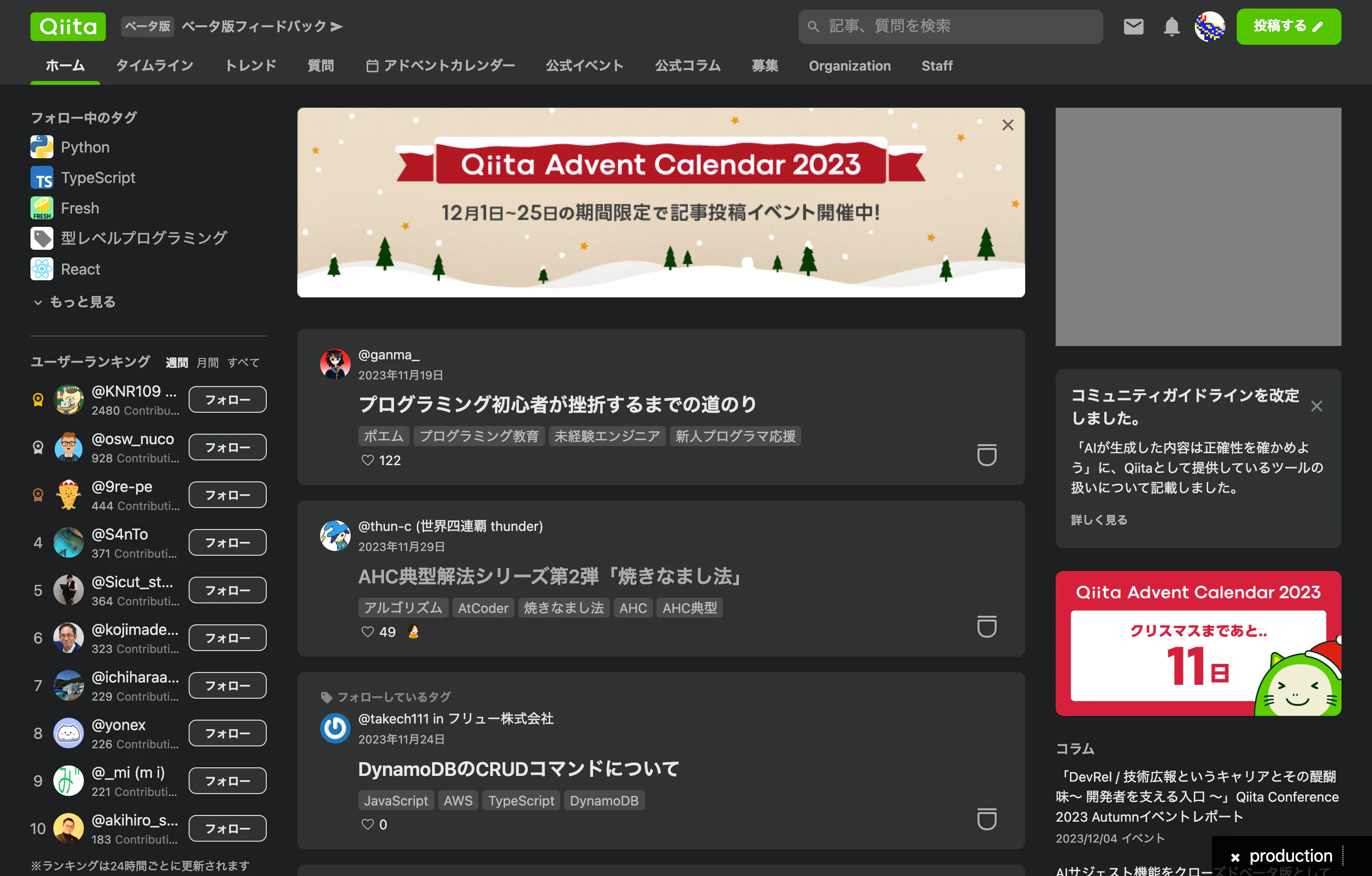
Task: Click the search magnifier icon
Action: click(814, 26)
